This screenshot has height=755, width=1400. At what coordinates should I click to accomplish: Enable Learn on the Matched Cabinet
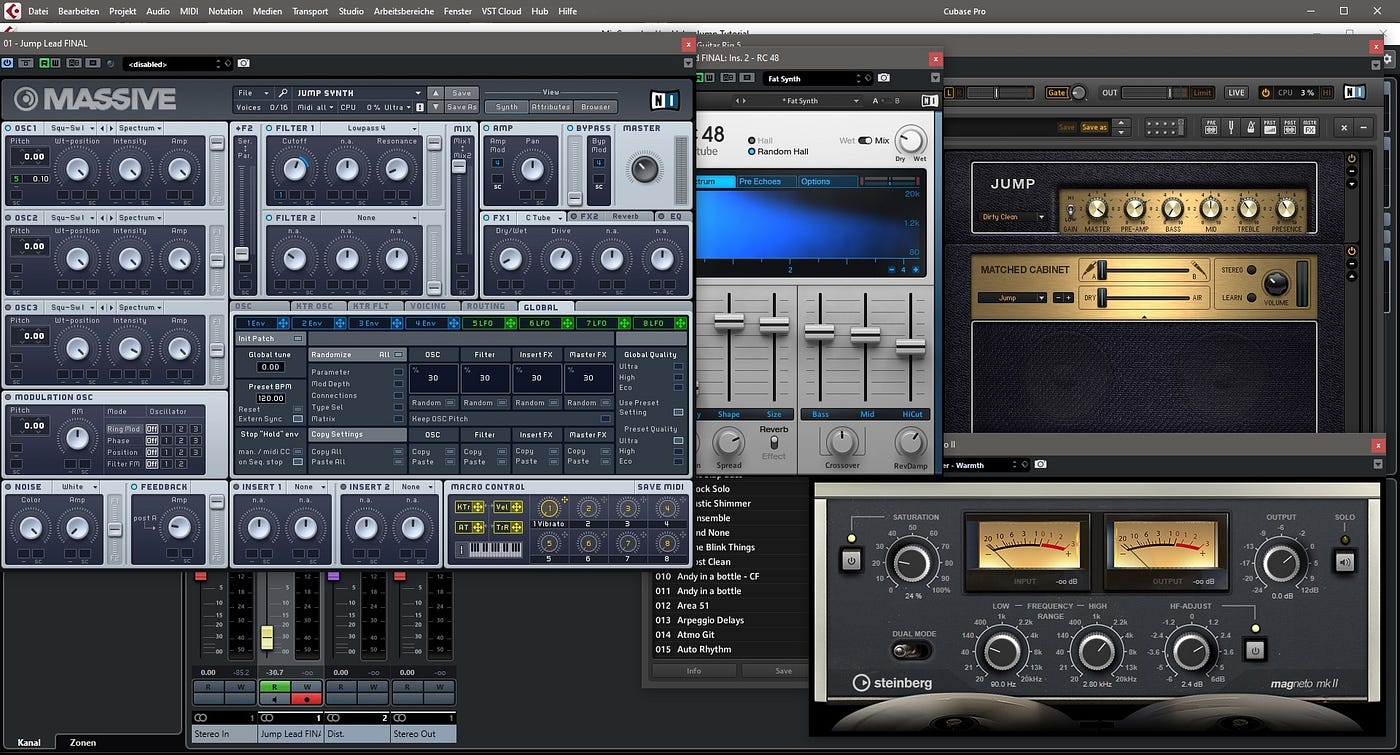pos(1251,297)
